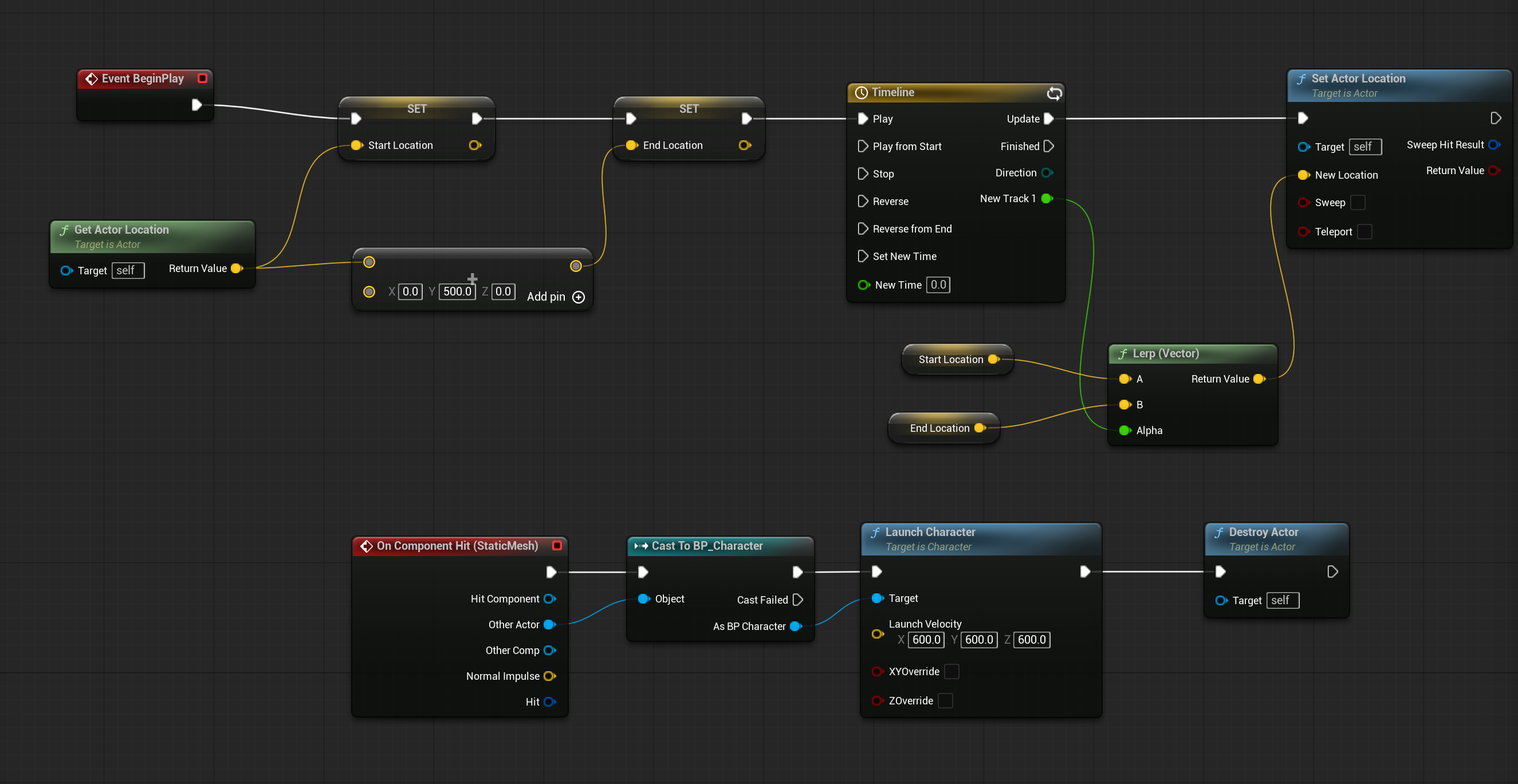Select the End Location variable getter node
Screen dimensions: 1518x784
tap(944, 428)
